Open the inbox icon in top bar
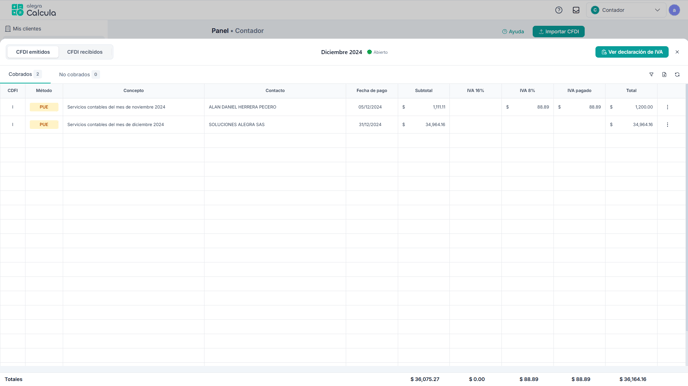The width and height of the screenshot is (688, 386). pos(576,10)
